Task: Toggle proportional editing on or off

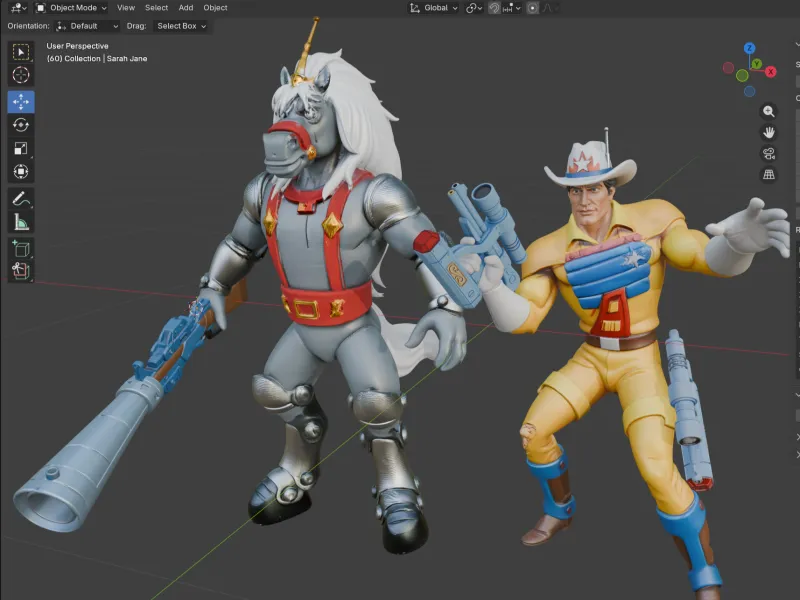Action: pos(532,8)
